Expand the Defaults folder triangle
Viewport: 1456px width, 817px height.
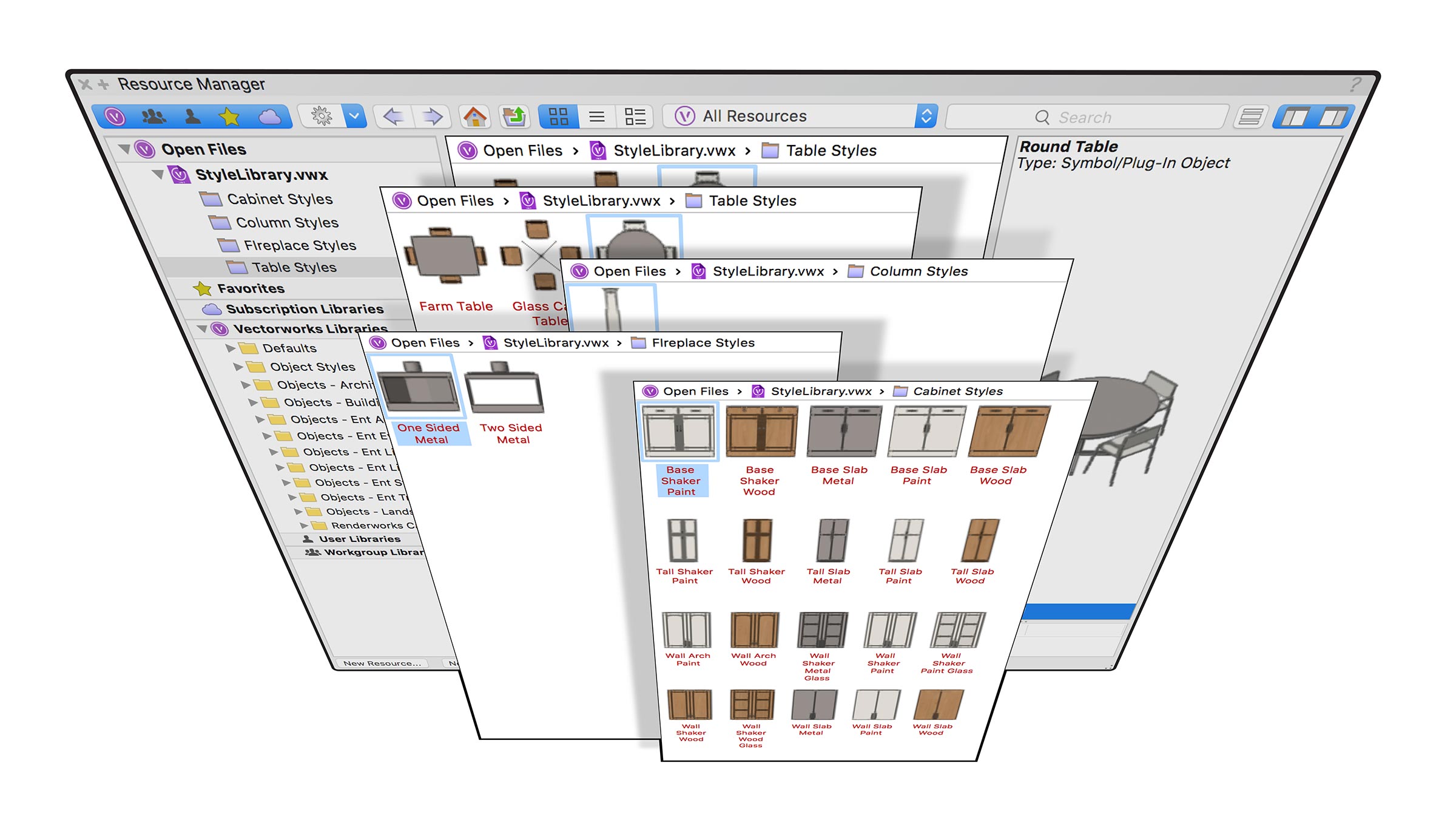tap(231, 348)
